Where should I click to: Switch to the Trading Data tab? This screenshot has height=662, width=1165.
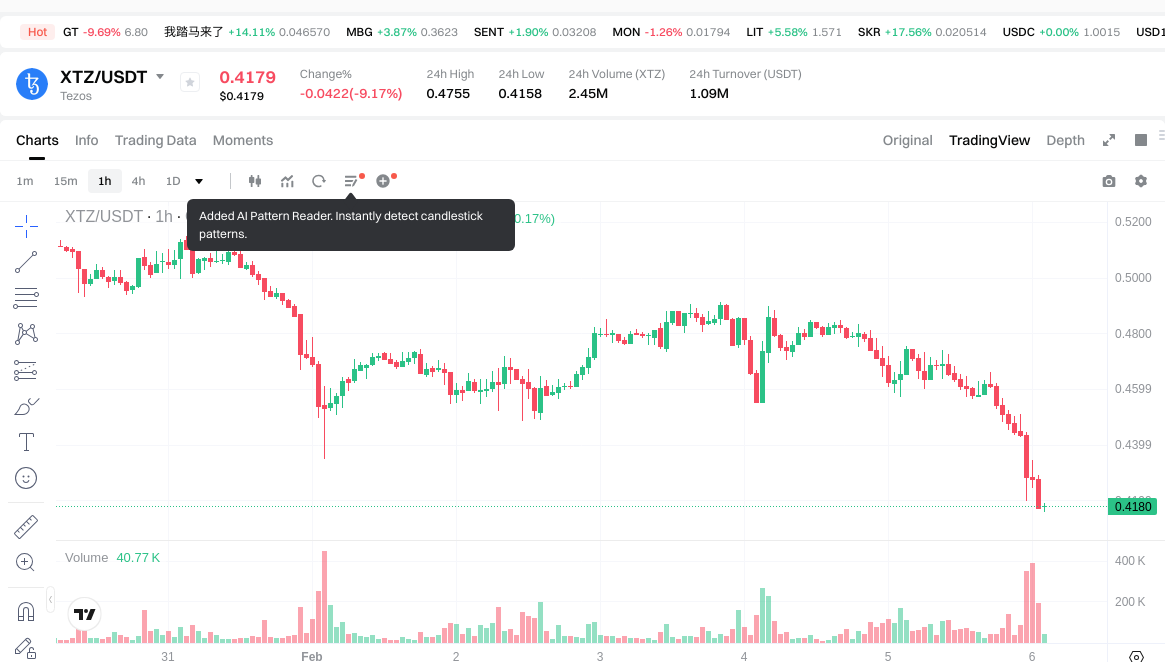click(155, 140)
